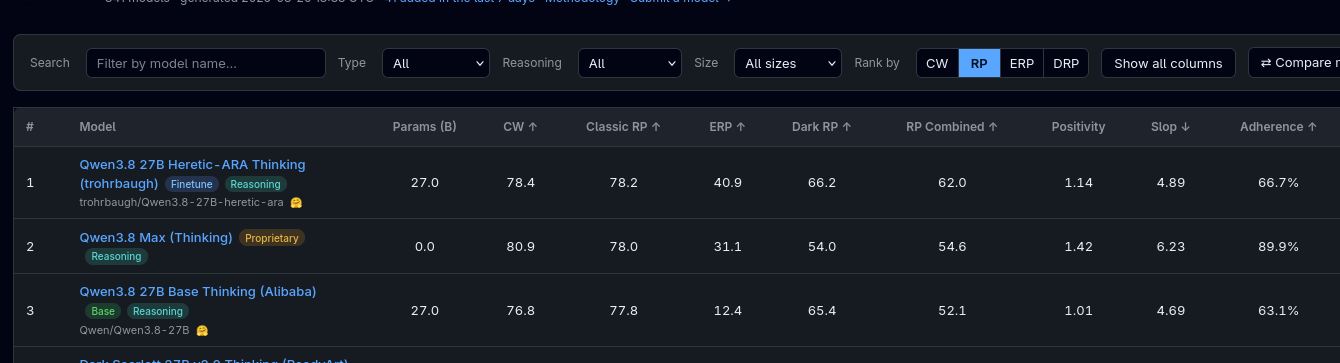
Task: Rank by ERP toggle option
Action: click(1022, 63)
